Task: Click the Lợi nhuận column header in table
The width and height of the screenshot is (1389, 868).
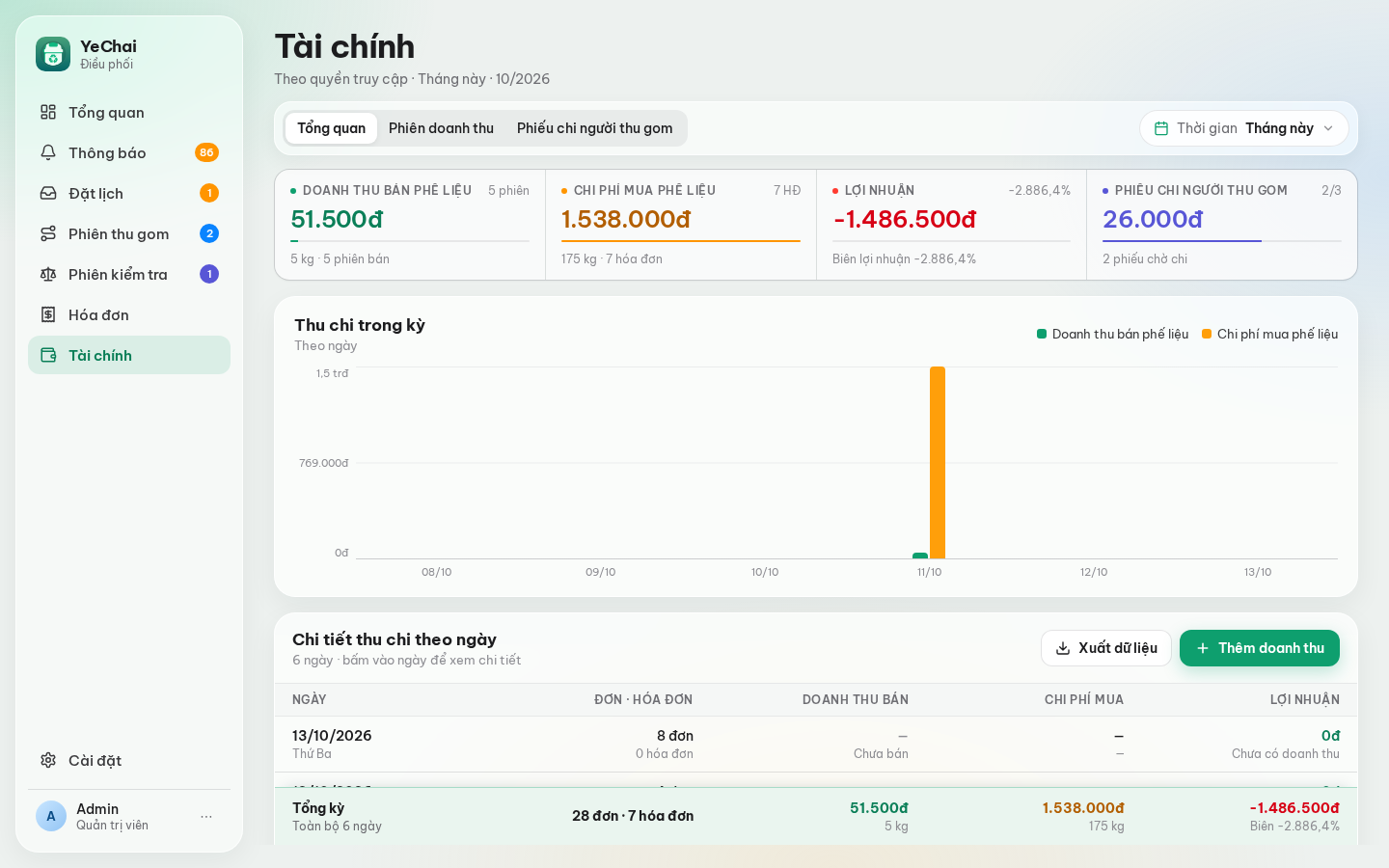Action: 1305,699
